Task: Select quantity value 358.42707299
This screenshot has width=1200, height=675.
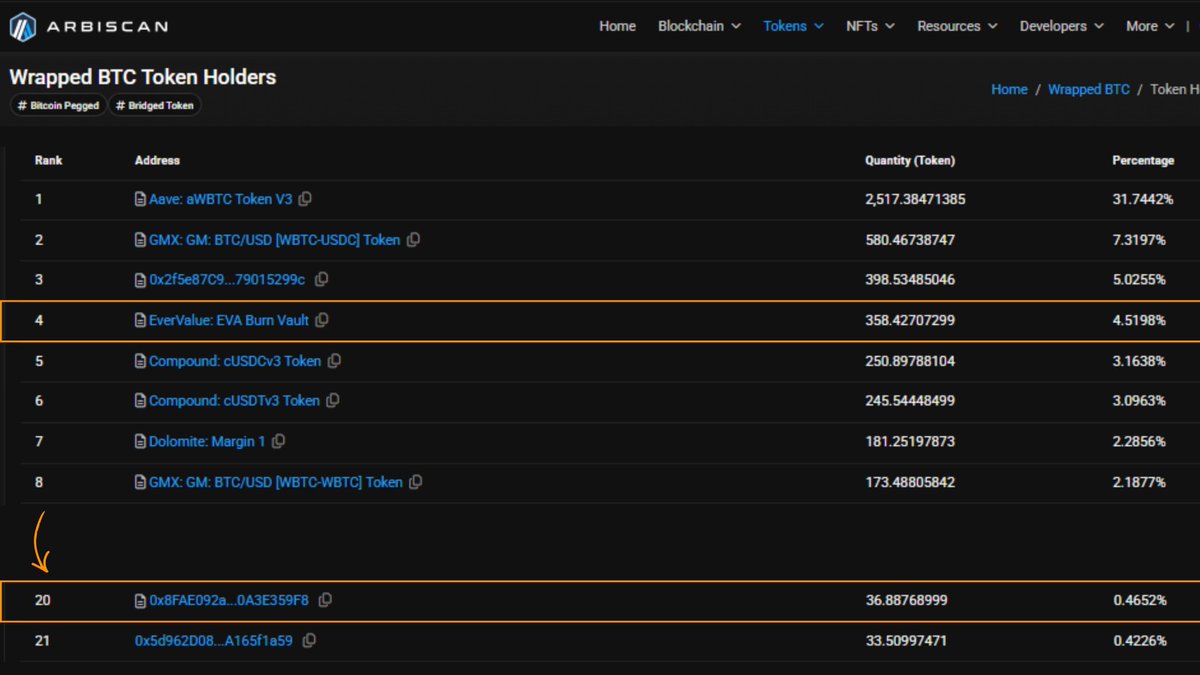Action: point(910,320)
